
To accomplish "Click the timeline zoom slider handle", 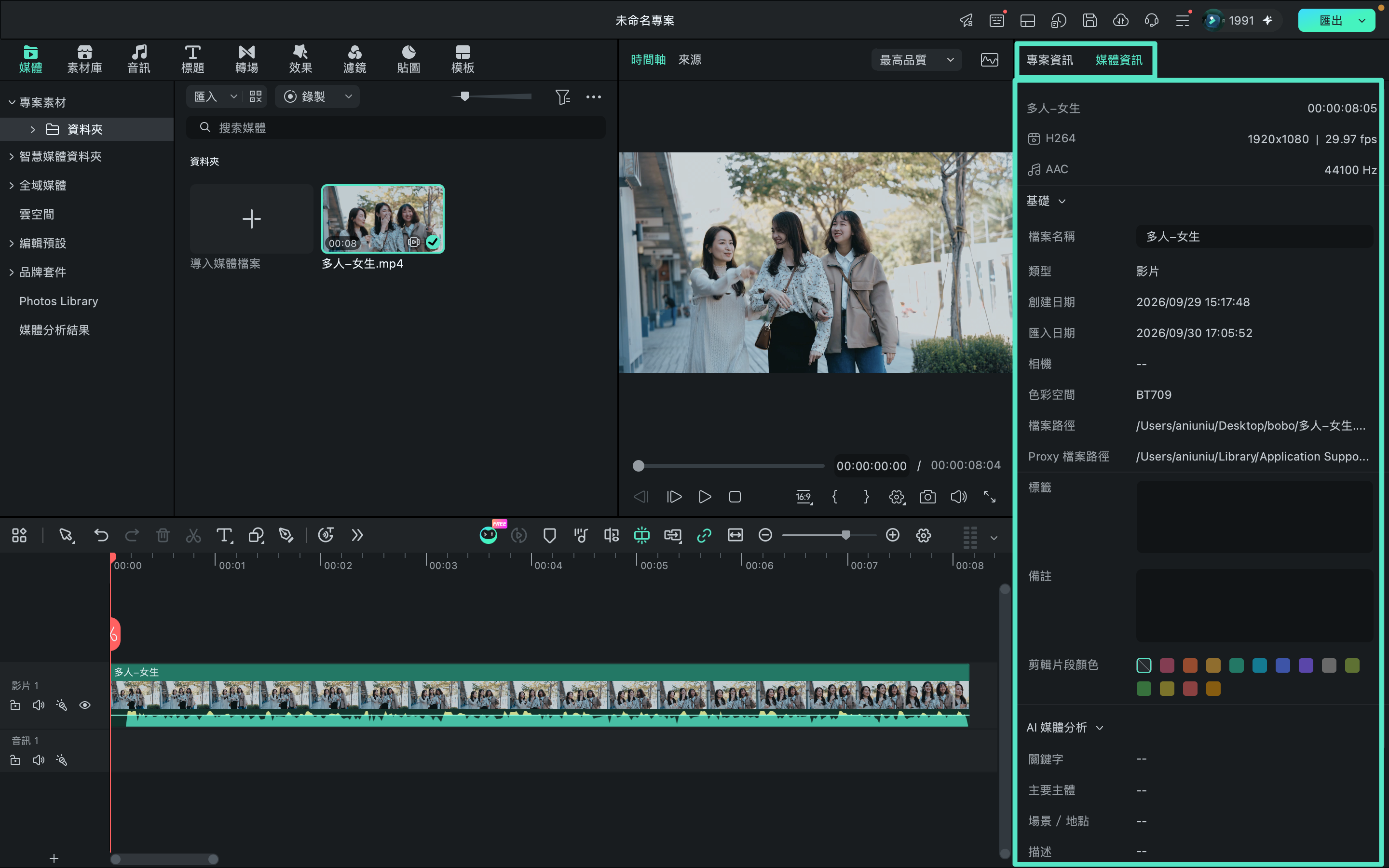I will (x=845, y=535).
